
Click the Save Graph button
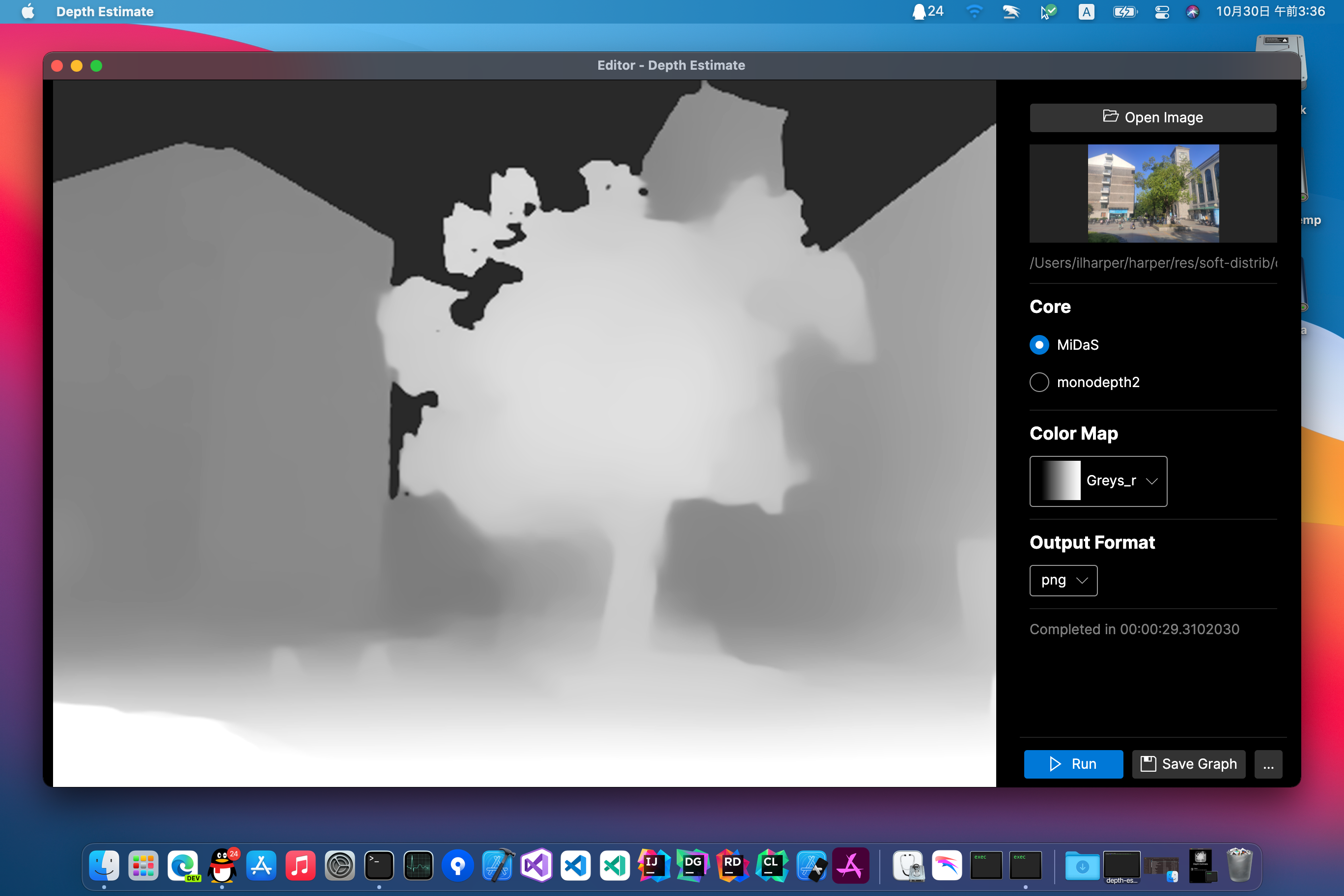[1188, 764]
